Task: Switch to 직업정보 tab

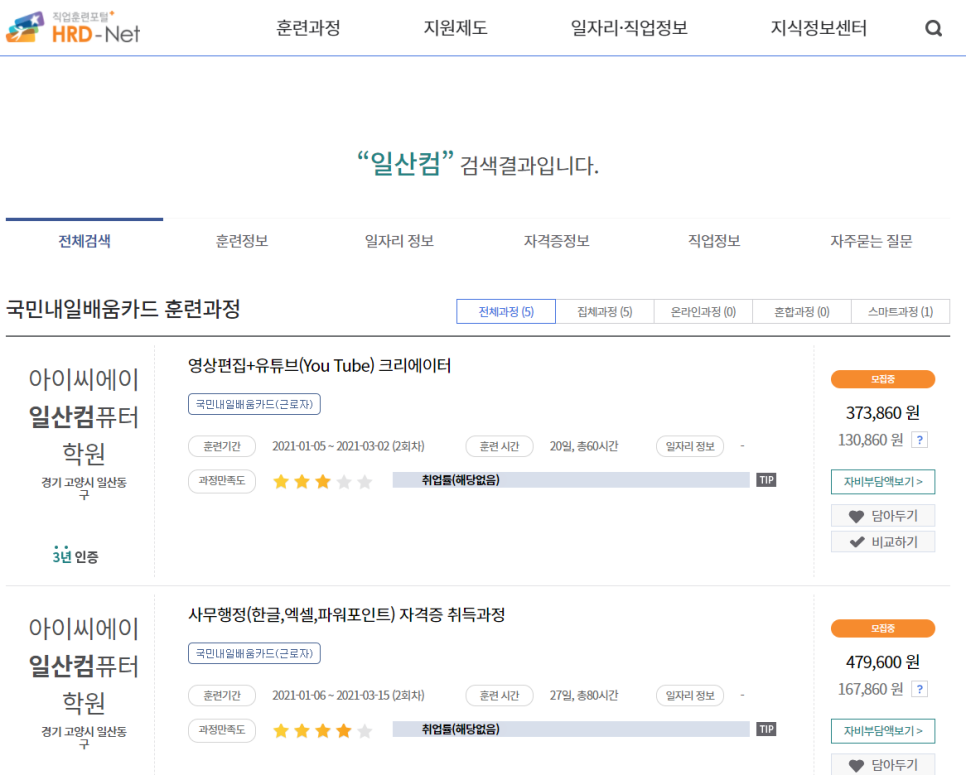Action: (x=713, y=241)
